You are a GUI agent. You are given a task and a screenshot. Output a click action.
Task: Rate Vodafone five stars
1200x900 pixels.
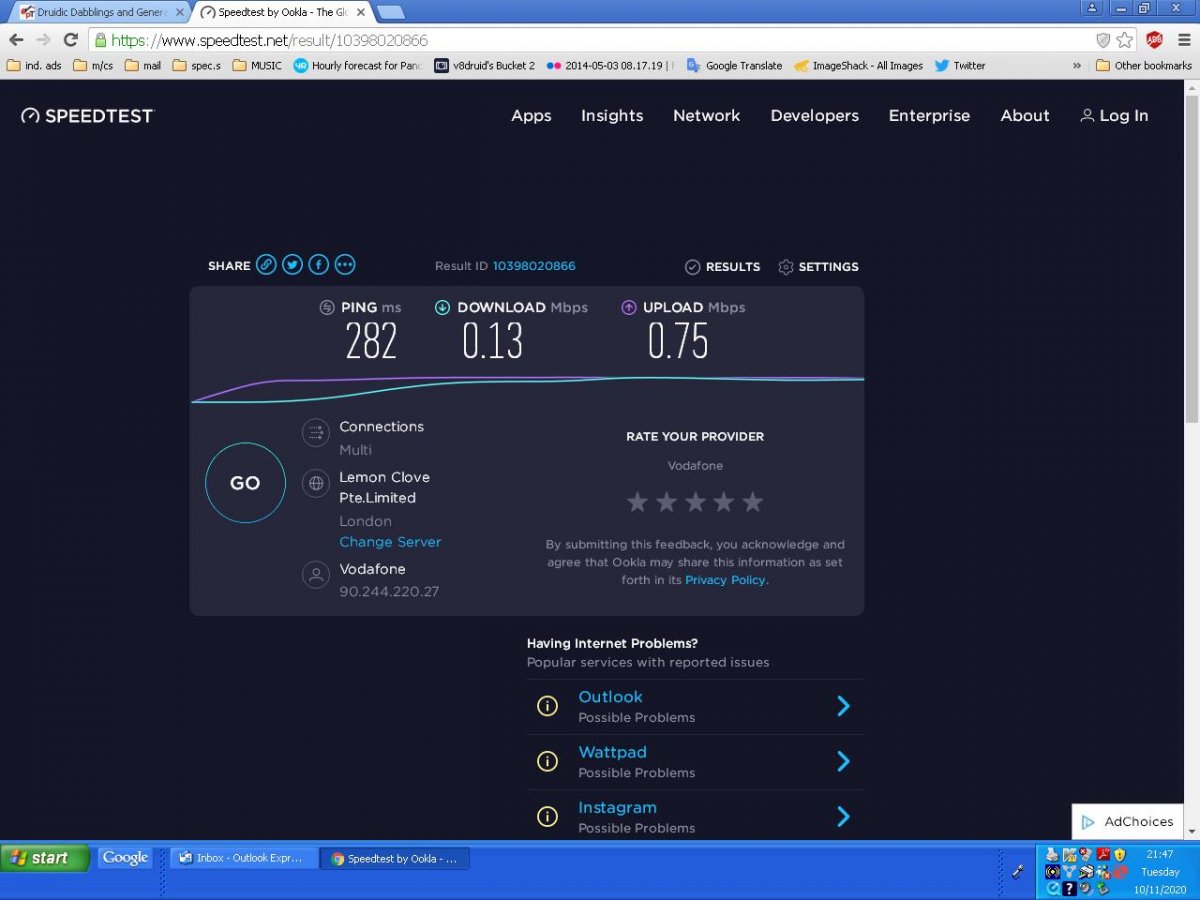tap(753, 502)
